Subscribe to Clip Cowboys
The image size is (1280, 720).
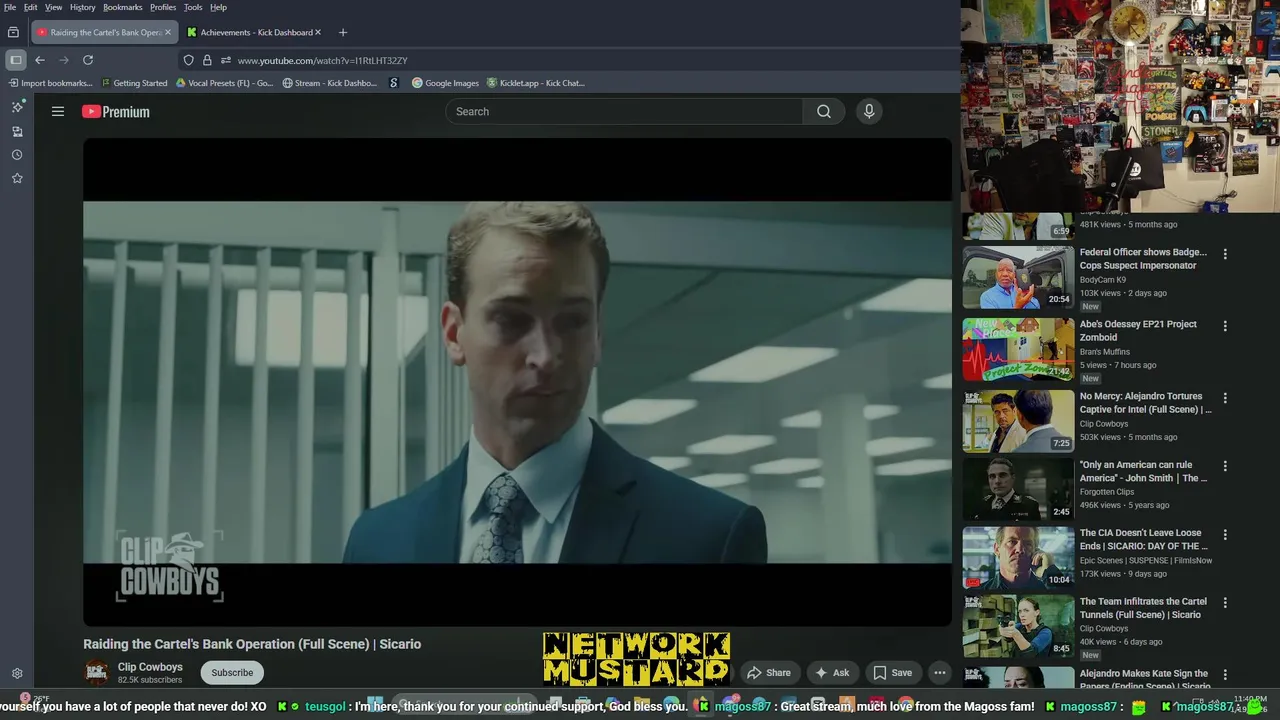232,673
